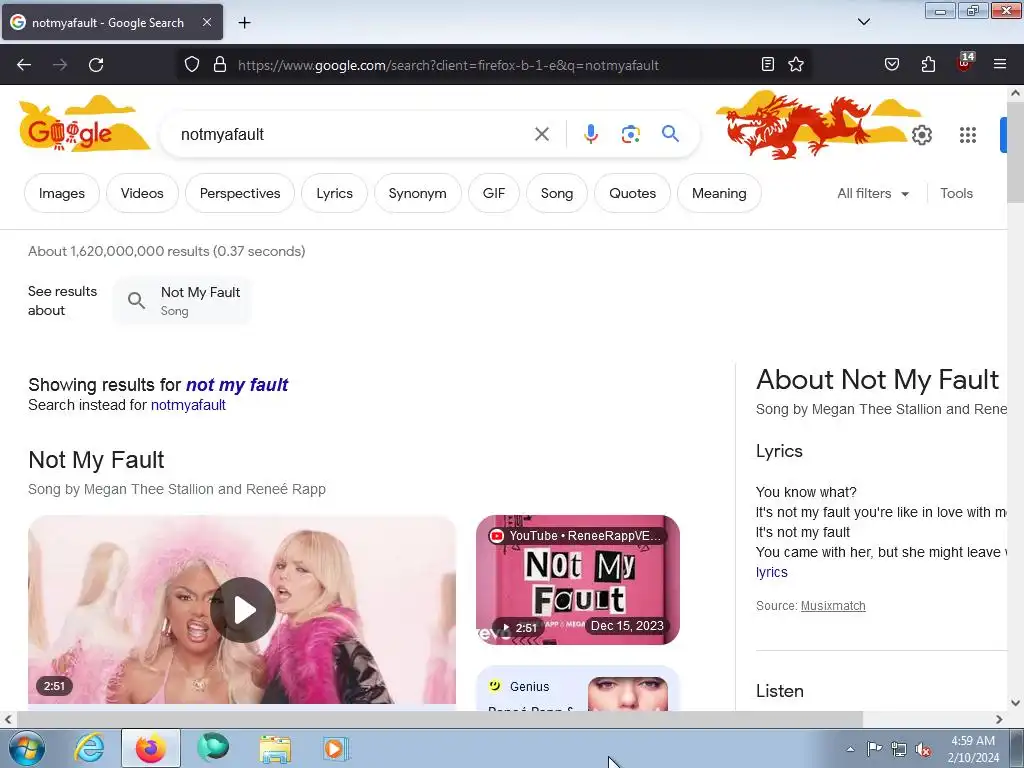Click 'Song by Megan Thee Stallion and Reneé Rapp'
The width and height of the screenshot is (1024, 768).
tap(177, 489)
